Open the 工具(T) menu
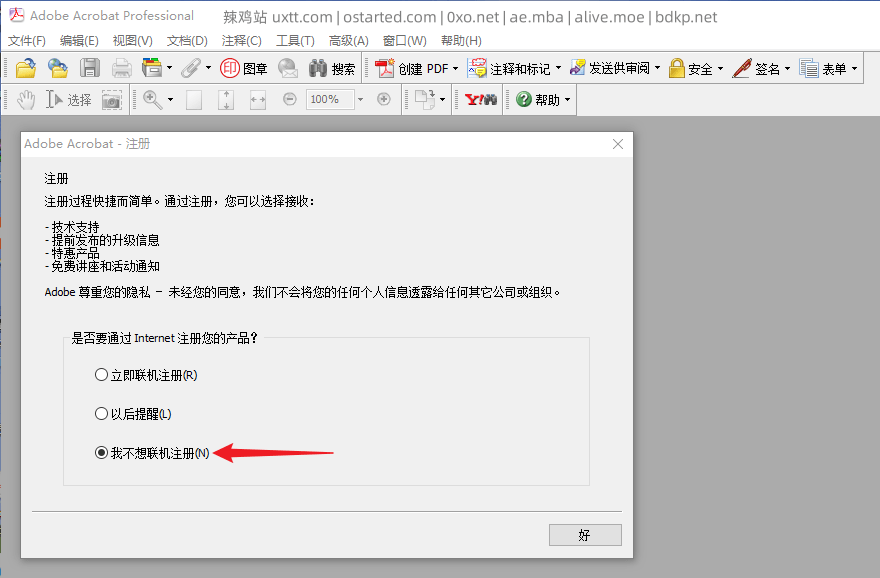 click(295, 41)
